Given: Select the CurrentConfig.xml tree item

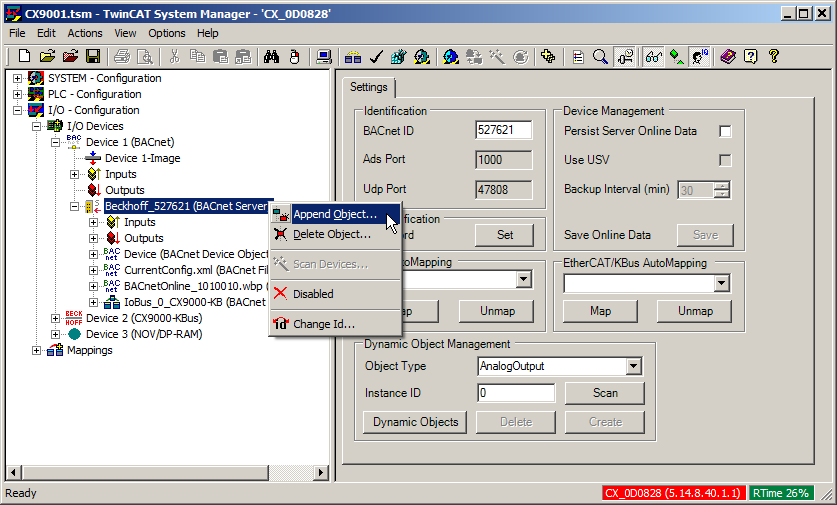Looking at the screenshot, I should 195,271.
